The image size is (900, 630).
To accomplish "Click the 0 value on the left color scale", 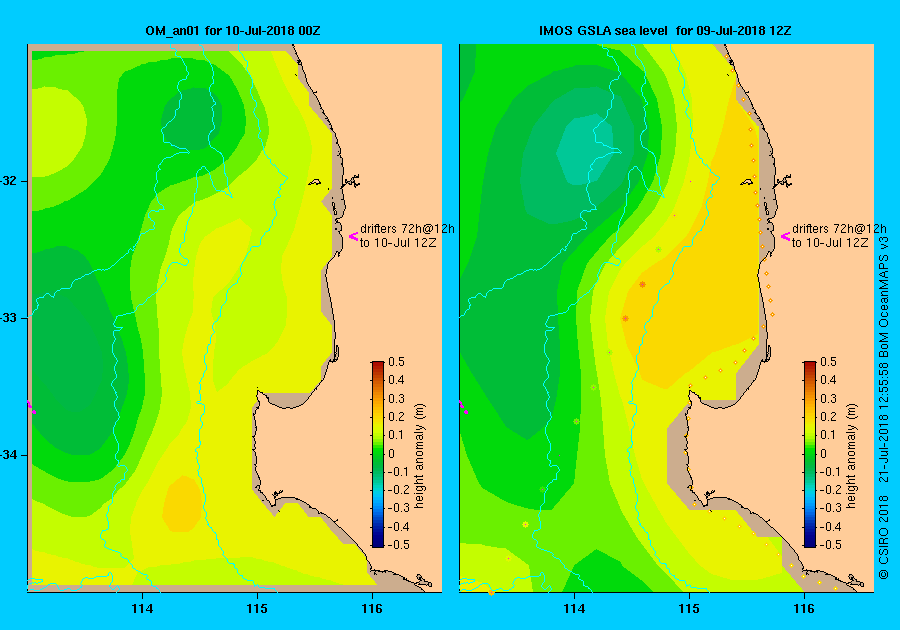I will 392,453.
